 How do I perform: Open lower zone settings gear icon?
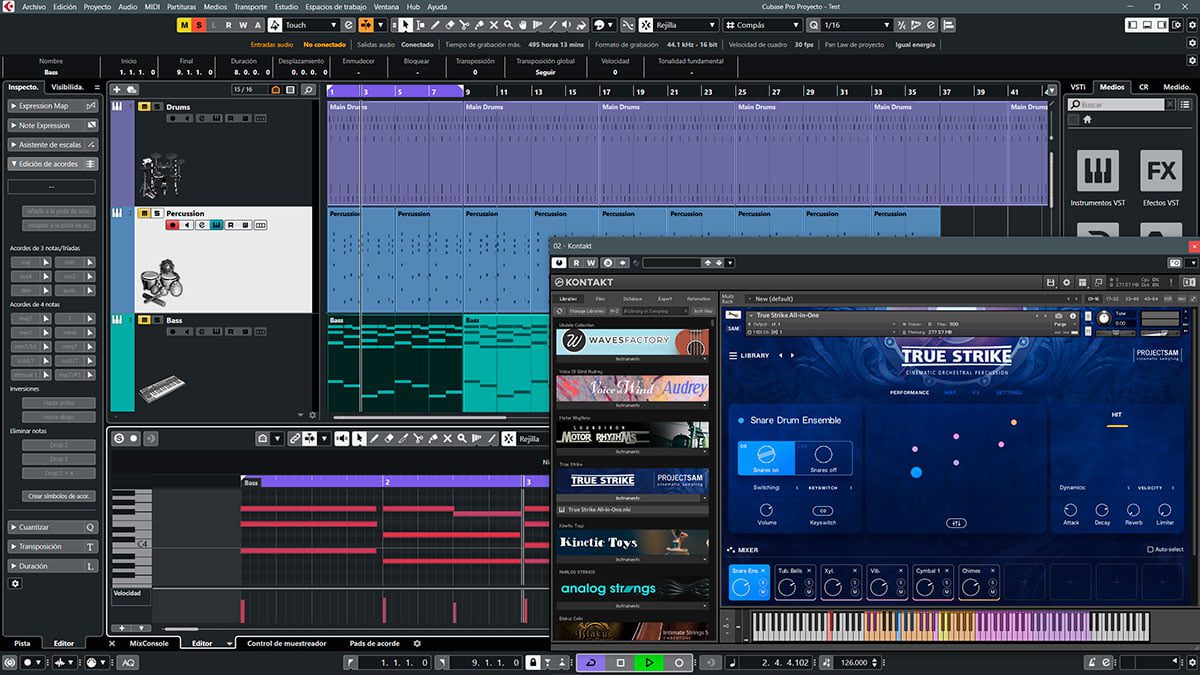pos(418,643)
